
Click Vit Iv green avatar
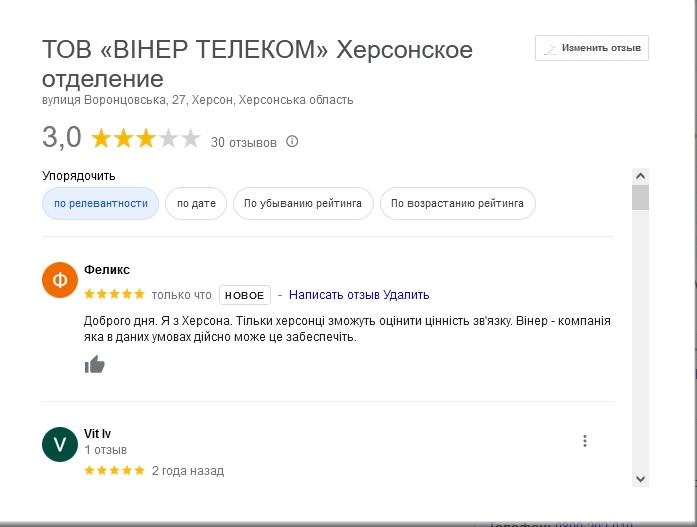coord(60,444)
